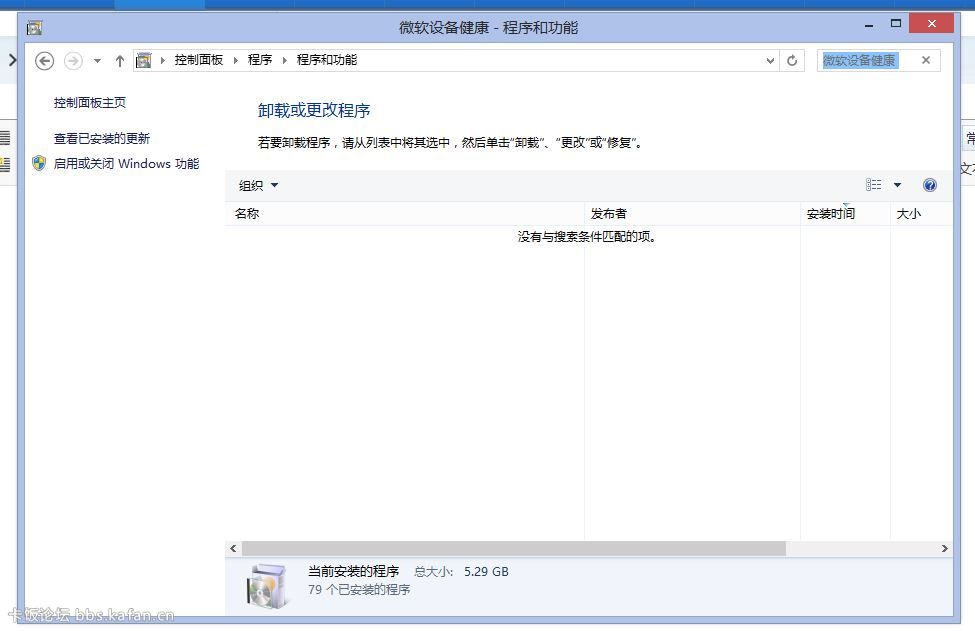Click the installed programs icon in details pane
Image resolution: width=975 pixels, height=631 pixels.
click(268, 586)
